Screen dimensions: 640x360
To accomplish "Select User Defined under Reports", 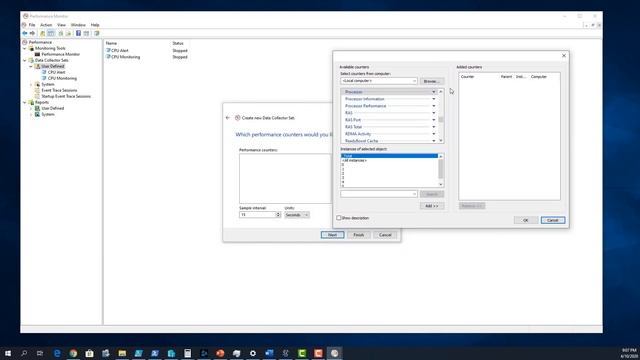I will pyautogui.click(x=53, y=108).
